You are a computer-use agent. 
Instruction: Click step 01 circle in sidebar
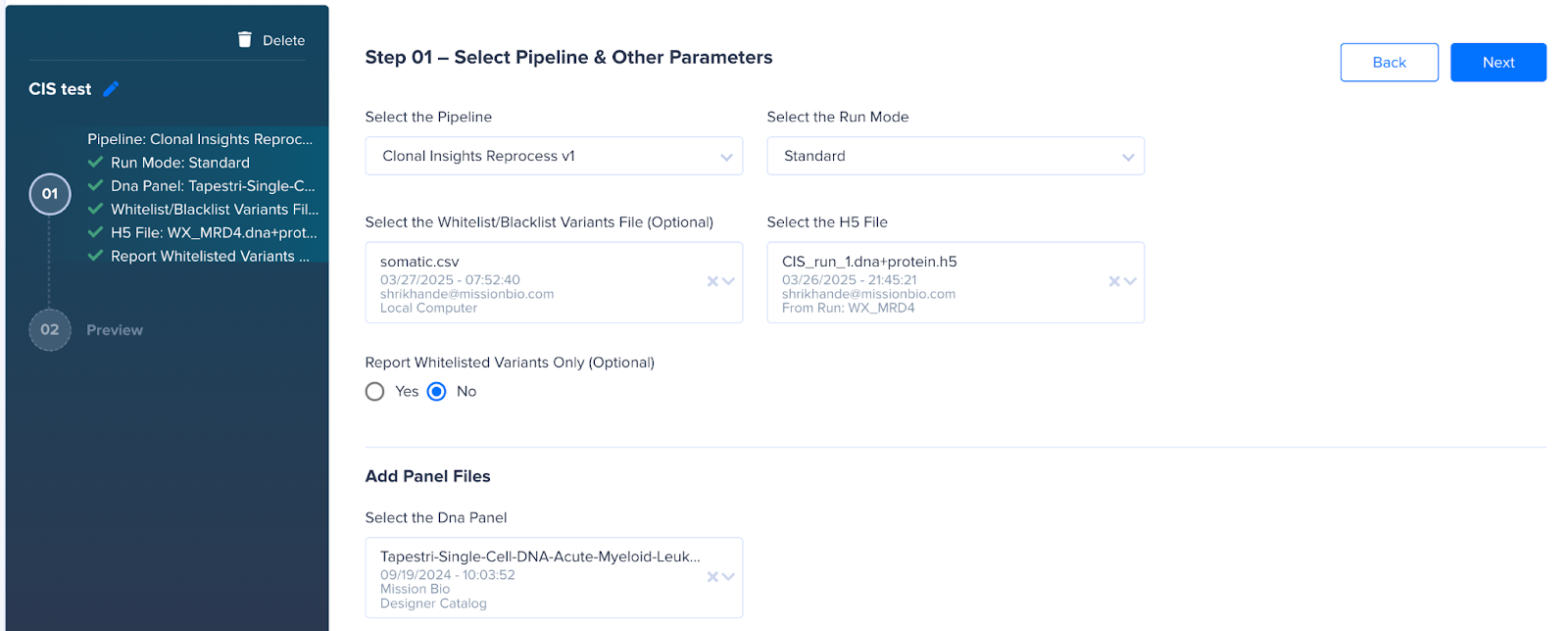tap(50, 194)
